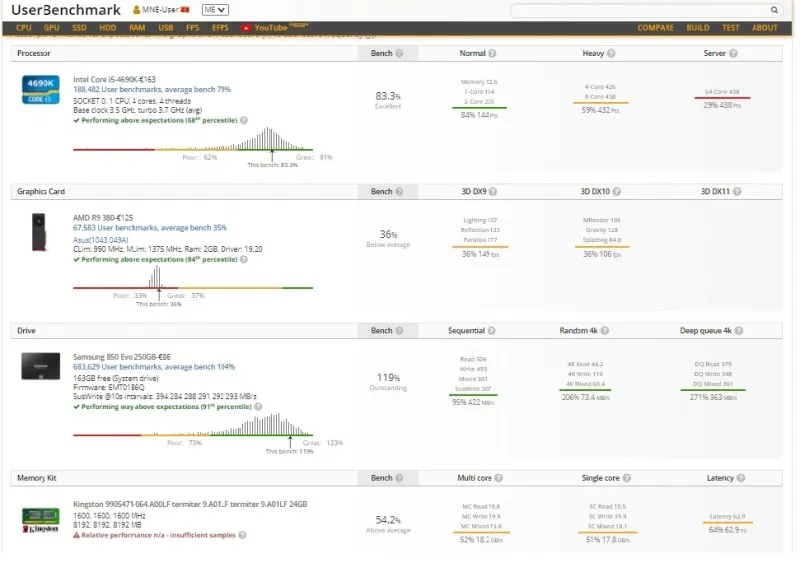Click the search magnifier icon

[x=774, y=10]
